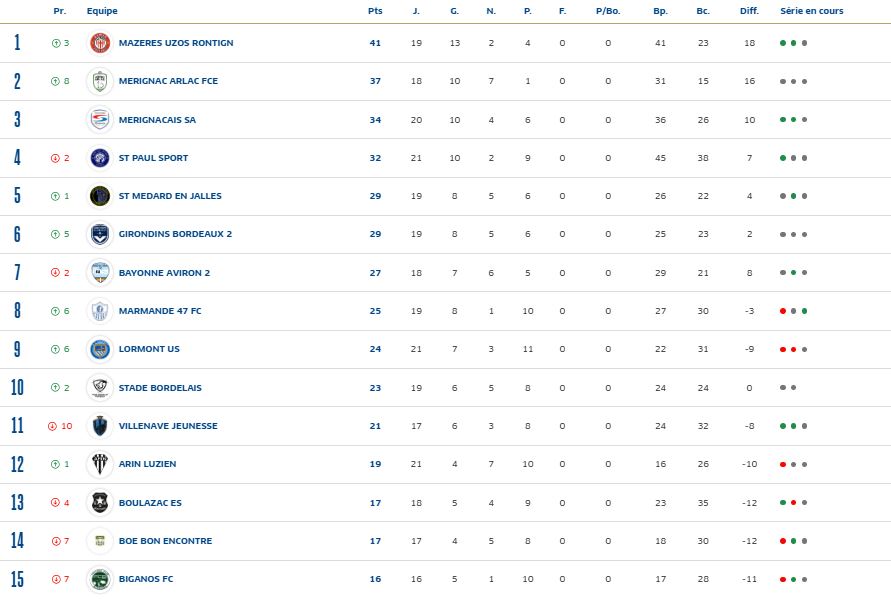The image size is (891, 604).
Task: Click Mazeres Uzos Rontign's series form dots
Action: click(793, 44)
